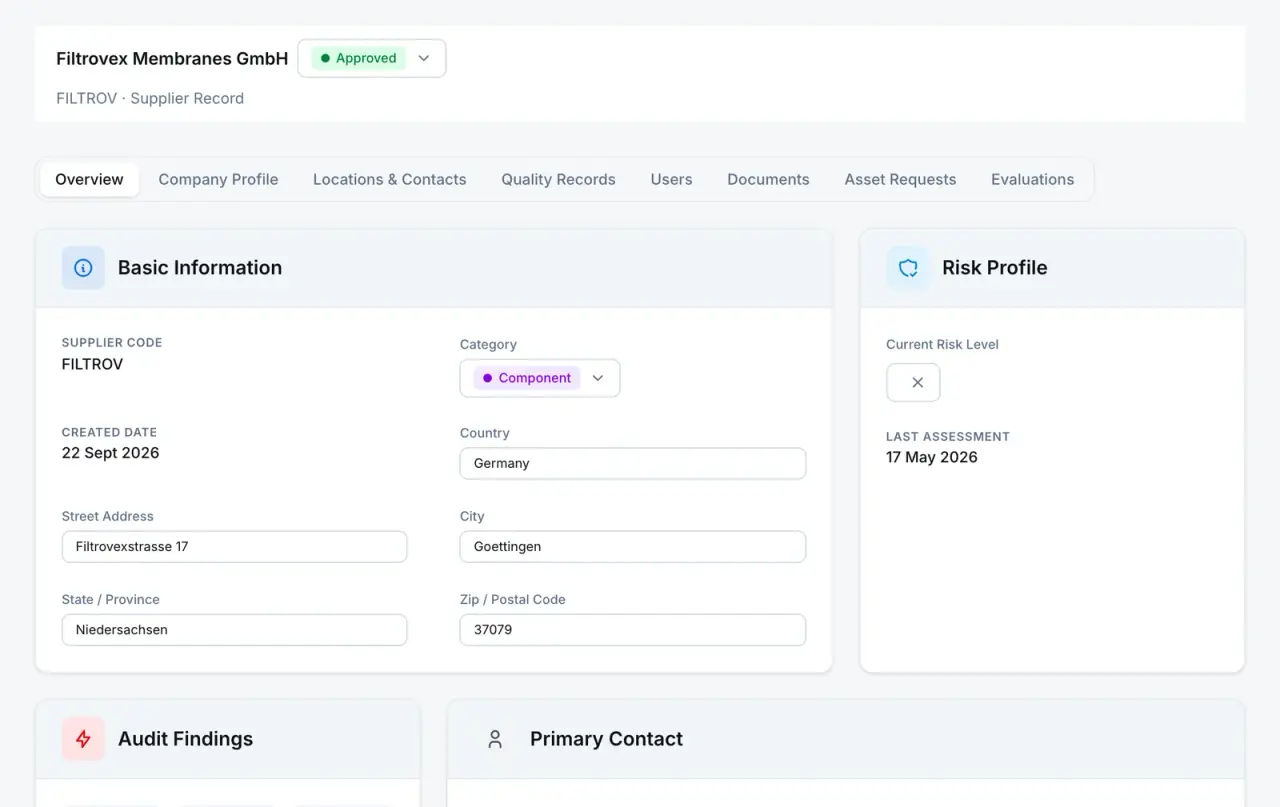Open the Users tab
1280x807 pixels.
[x=671, y=180]
